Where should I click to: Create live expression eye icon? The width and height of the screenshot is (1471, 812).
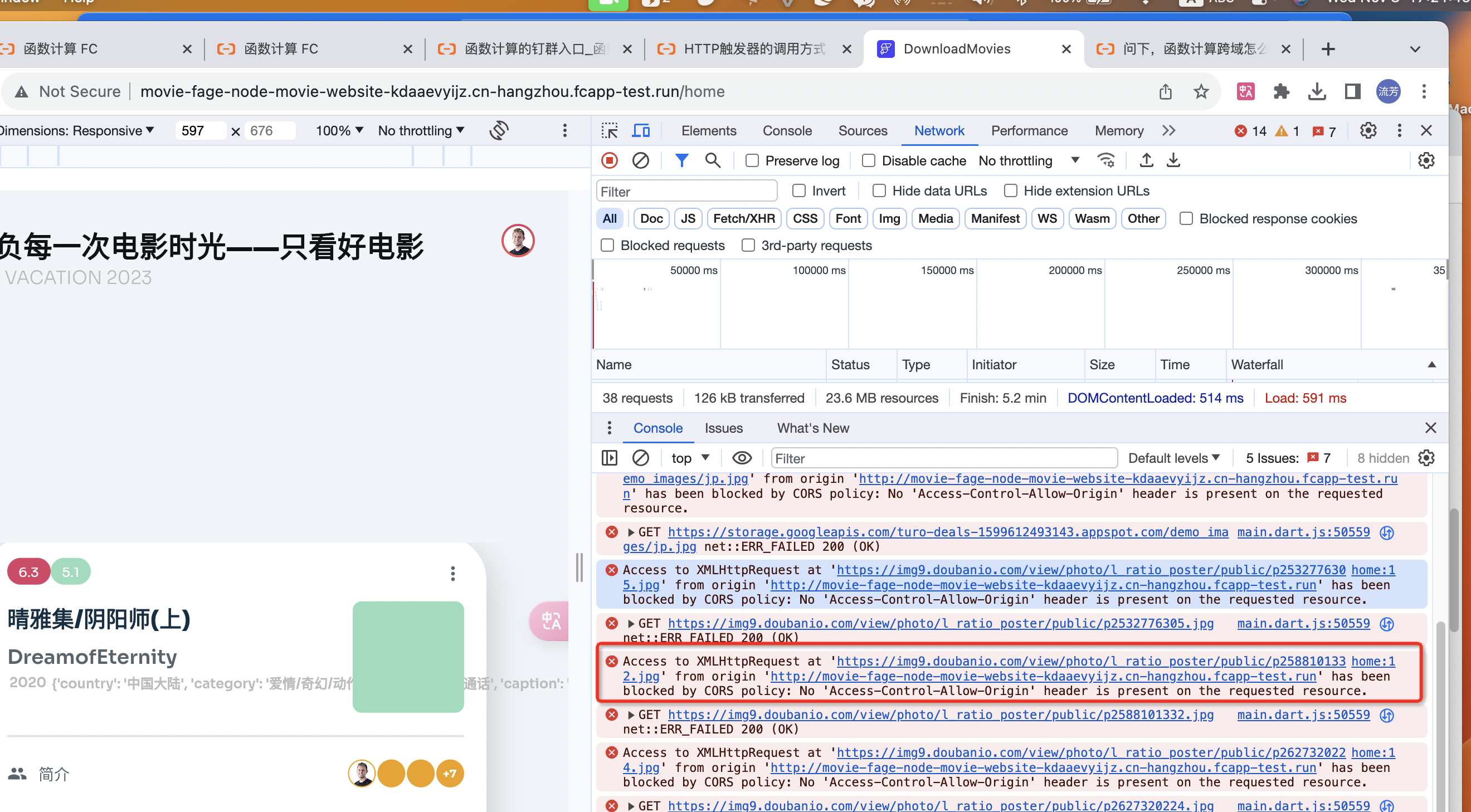tap(742, 458)
